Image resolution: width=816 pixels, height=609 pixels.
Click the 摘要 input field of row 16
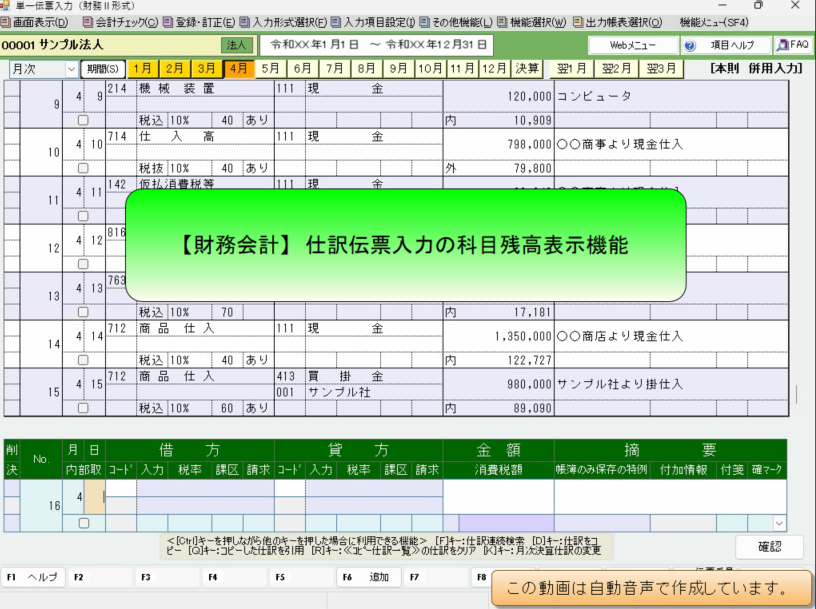670,497
